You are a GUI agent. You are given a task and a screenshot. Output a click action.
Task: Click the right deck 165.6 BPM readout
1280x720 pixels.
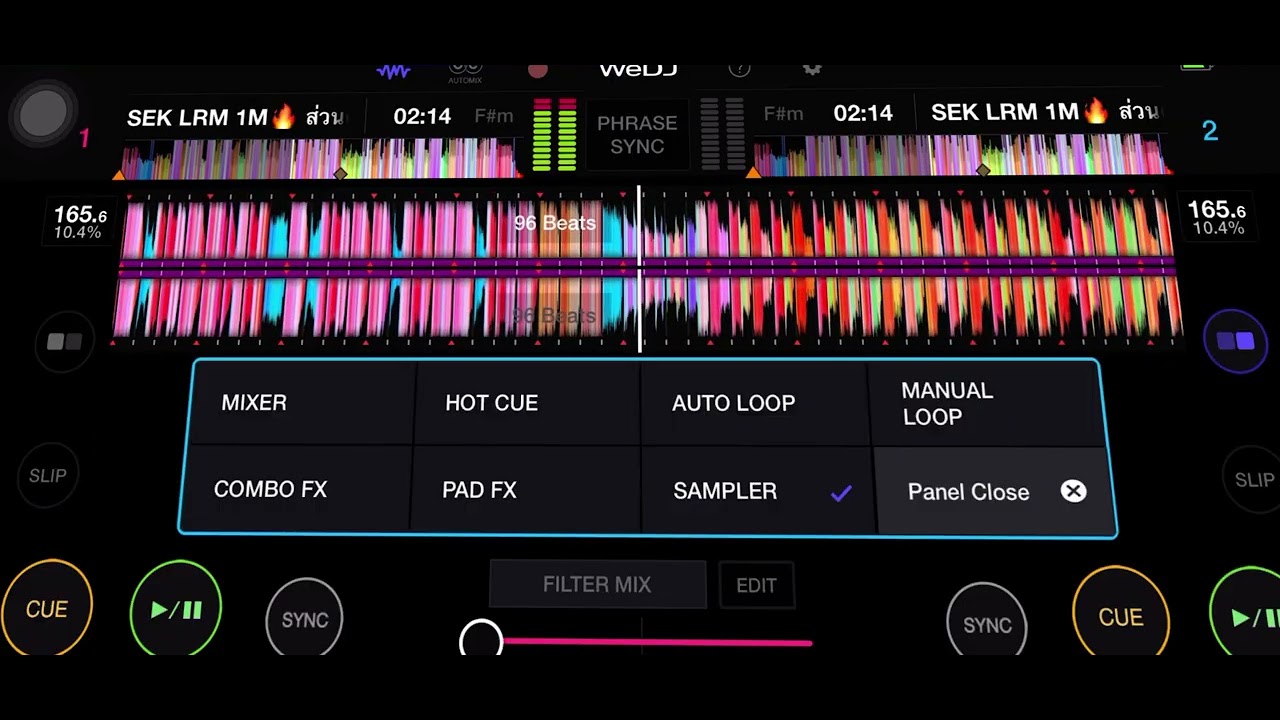pyautogui.click(x=1216, y=210)
